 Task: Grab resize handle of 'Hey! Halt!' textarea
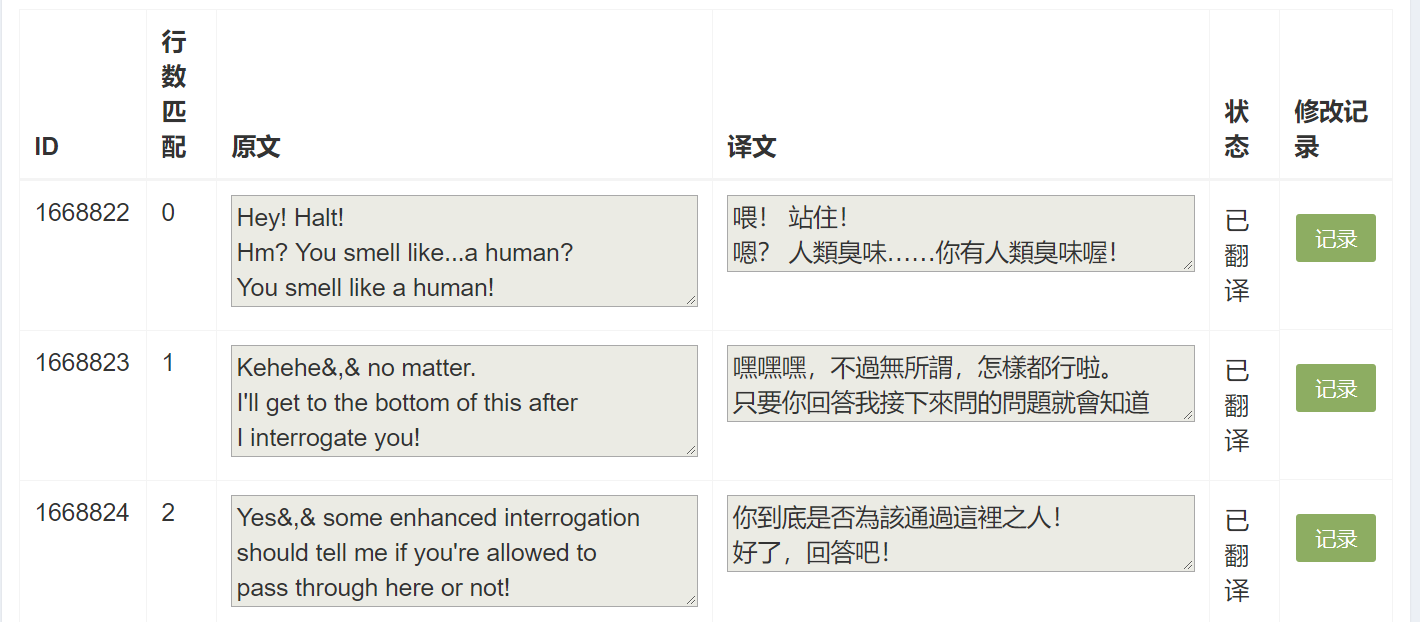click(691, 299)
